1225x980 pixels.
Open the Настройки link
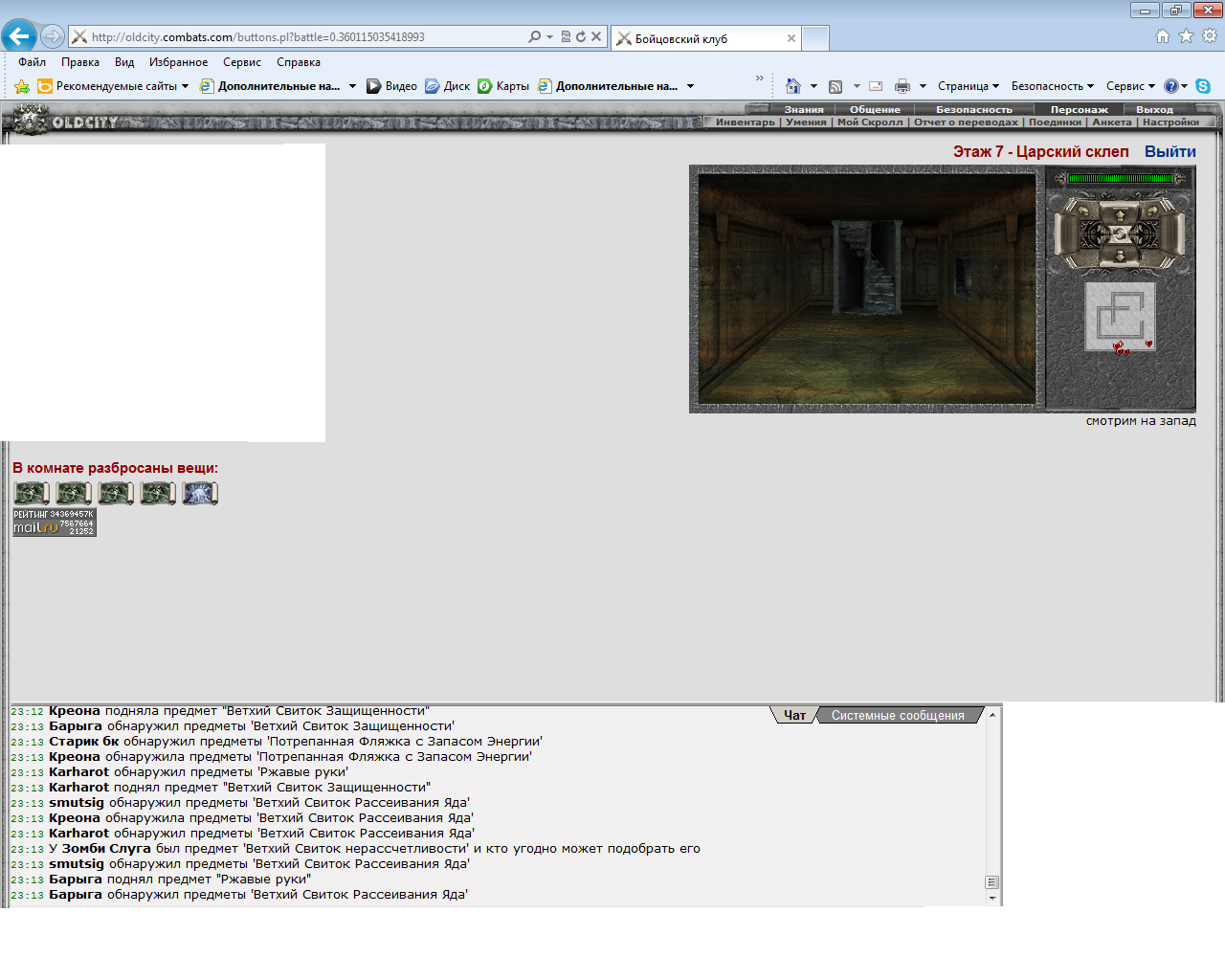[1170, 122]
